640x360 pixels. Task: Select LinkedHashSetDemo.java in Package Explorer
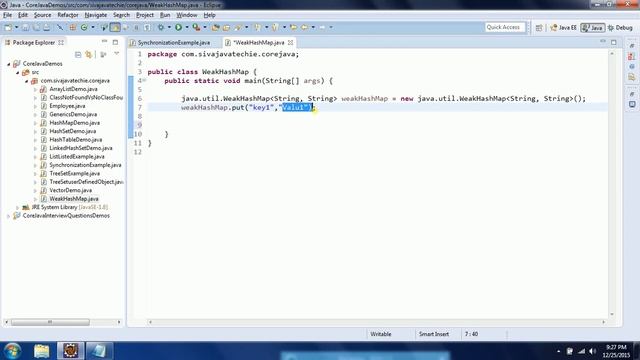80,148
